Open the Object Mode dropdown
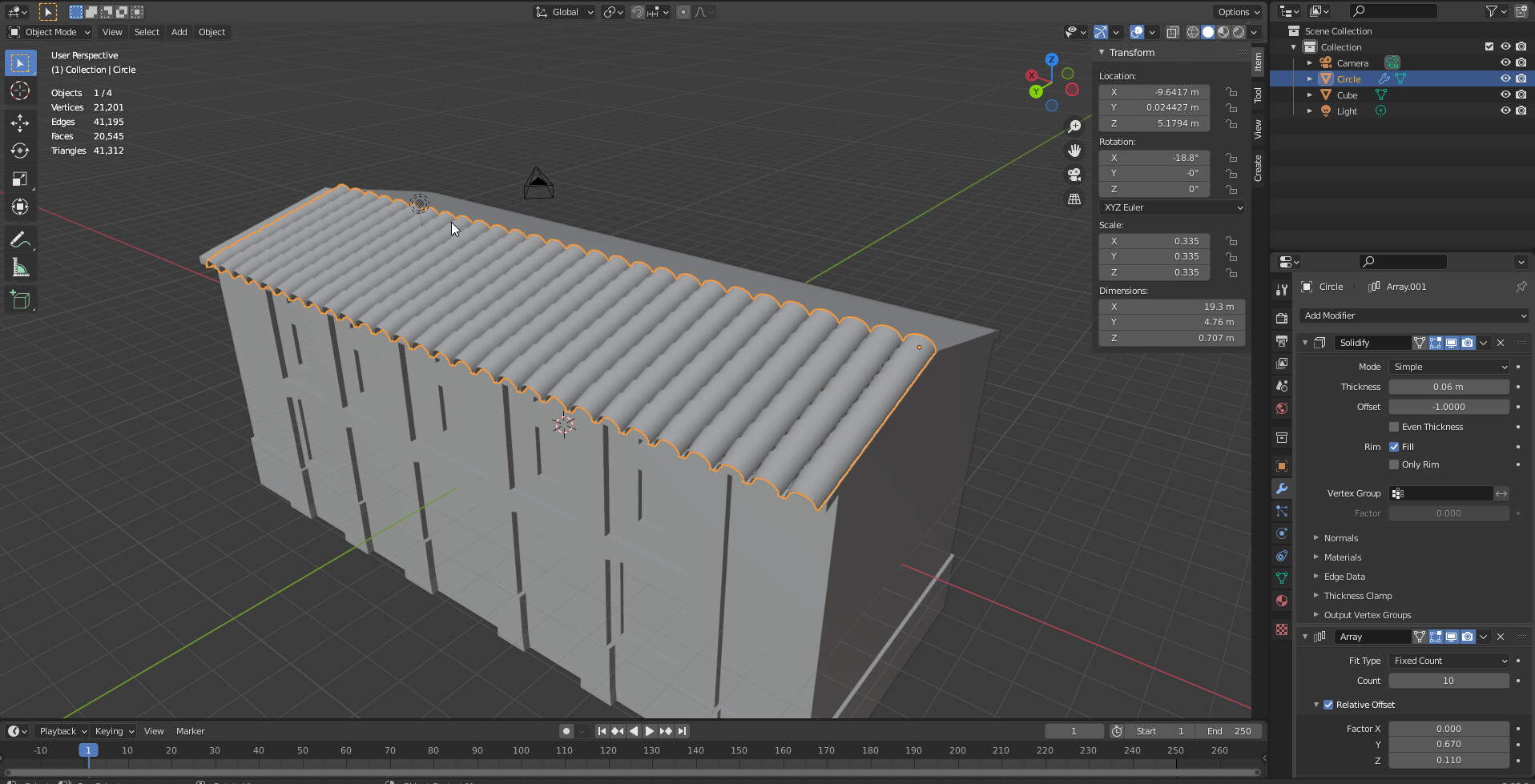Viewport: 1535px width, 784px height. 50,32
